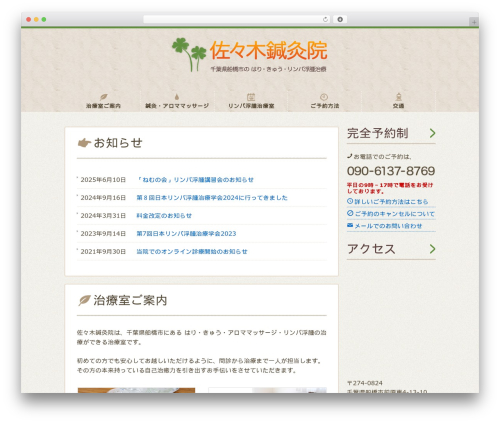Click the mail icon beside メールでのお問い合わせ
Screen dimensions: 500x423
click(x=350, y=225)
